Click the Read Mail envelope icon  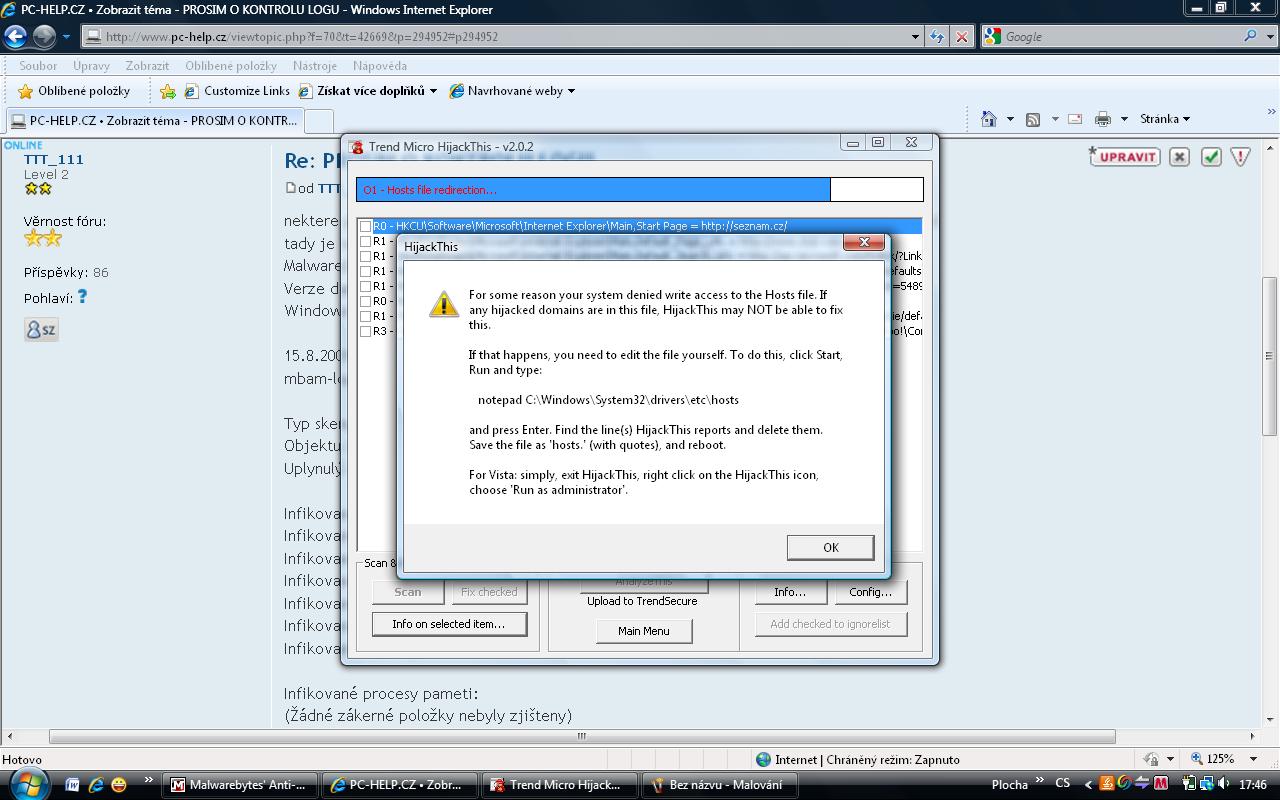1075,119
